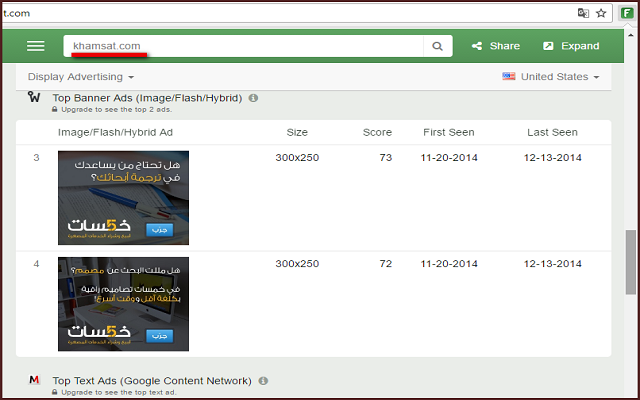The image size is (640, 400).
Task: Sort by the Last Seen column header
Action: tap(552, 132)
